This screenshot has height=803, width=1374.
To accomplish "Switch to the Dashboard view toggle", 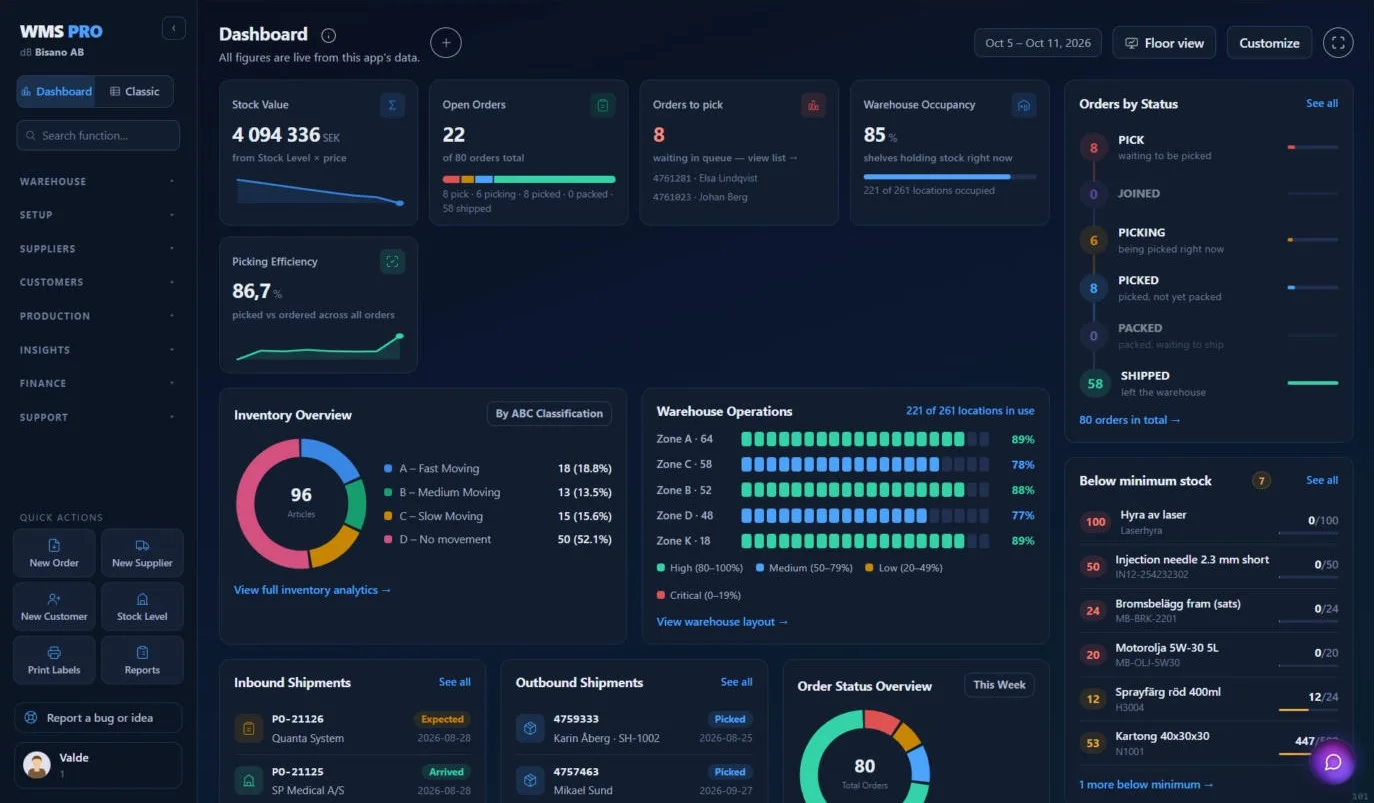I will click(x=56, y=92).
